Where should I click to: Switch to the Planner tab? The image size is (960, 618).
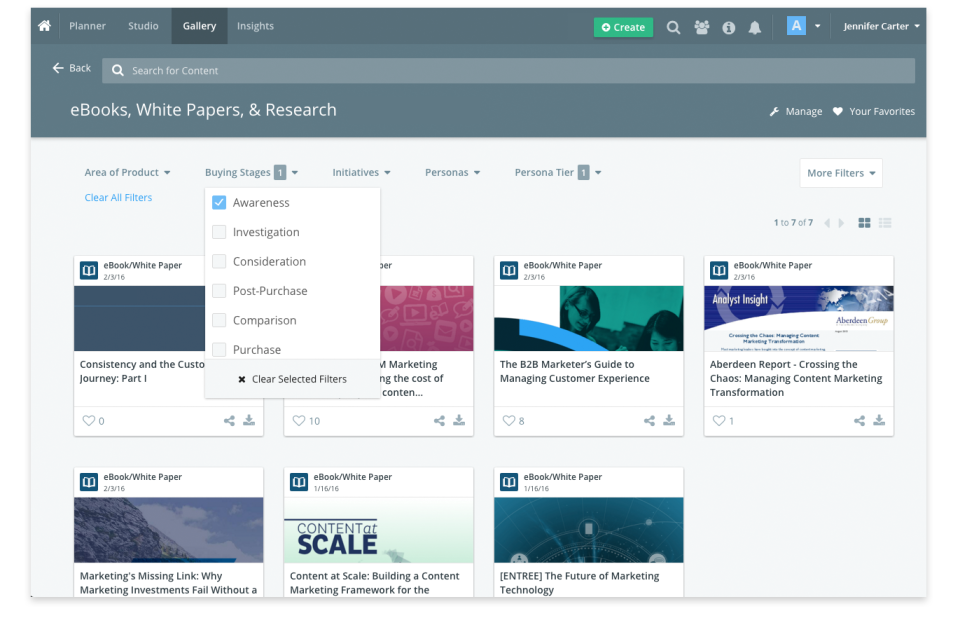click(x=88, y=26)
